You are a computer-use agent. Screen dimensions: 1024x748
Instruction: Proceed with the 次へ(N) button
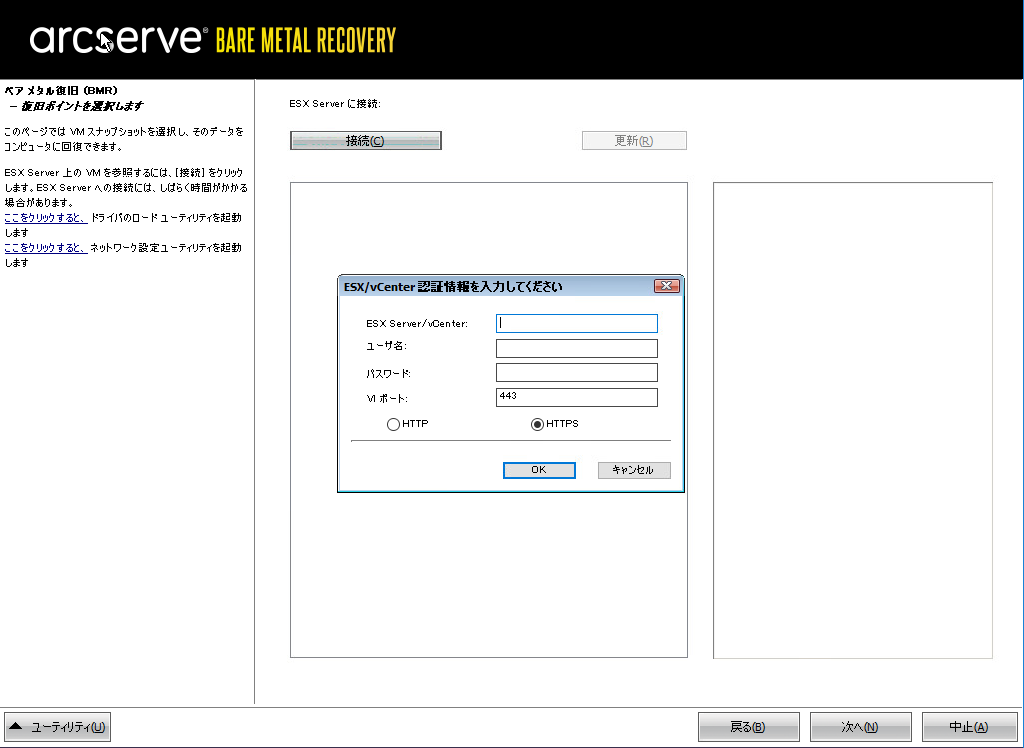click(860, 727)
